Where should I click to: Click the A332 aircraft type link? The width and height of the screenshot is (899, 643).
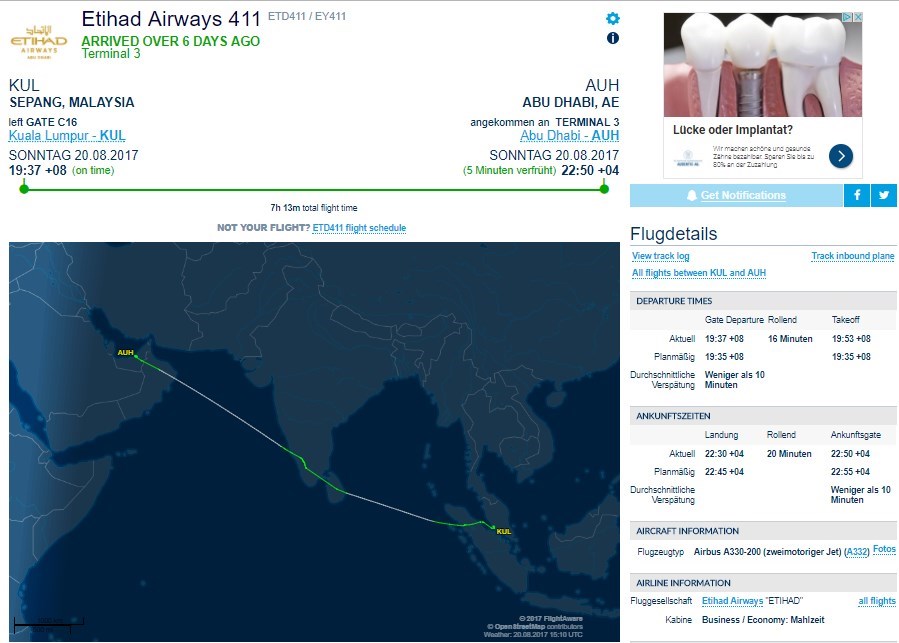pos(857,552)
